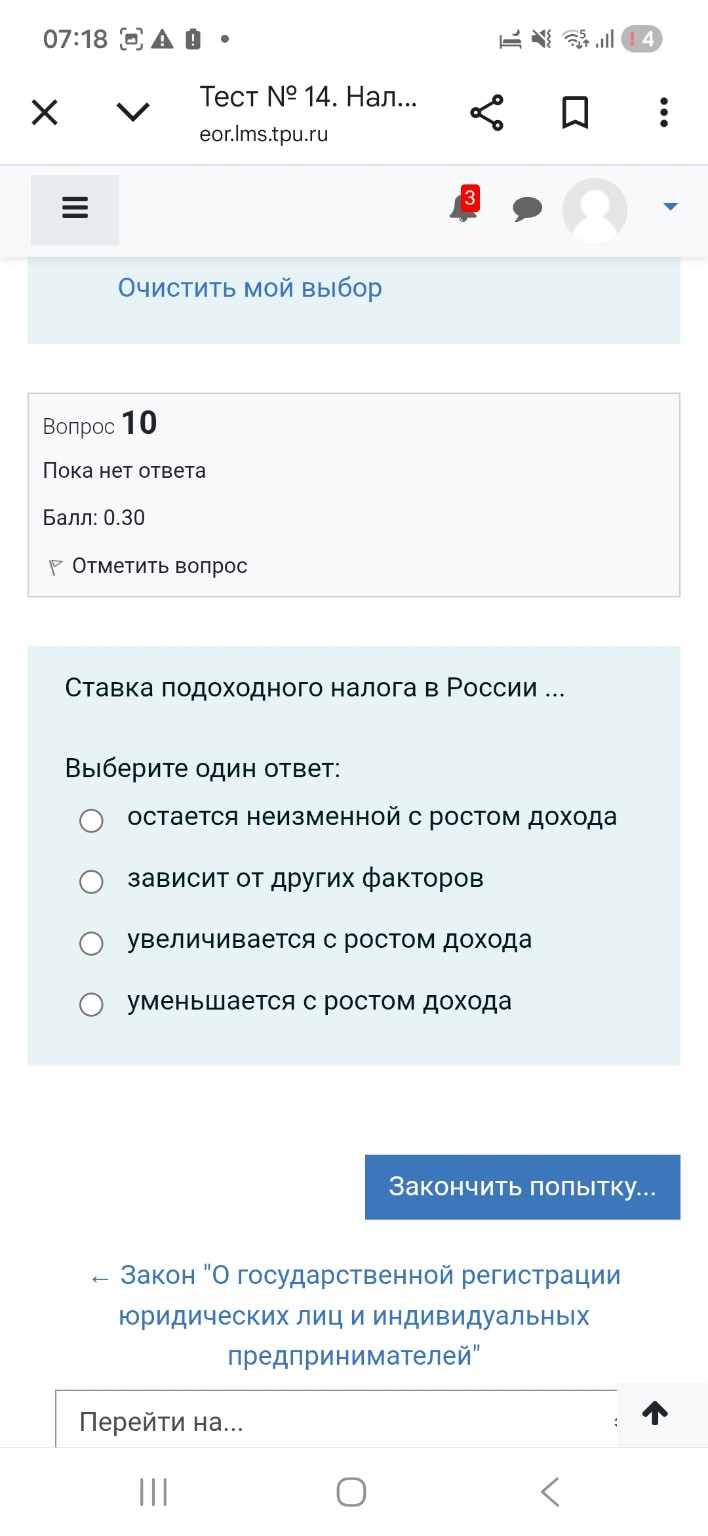Select answer 'зависит от других факторов'

[91, 882]
